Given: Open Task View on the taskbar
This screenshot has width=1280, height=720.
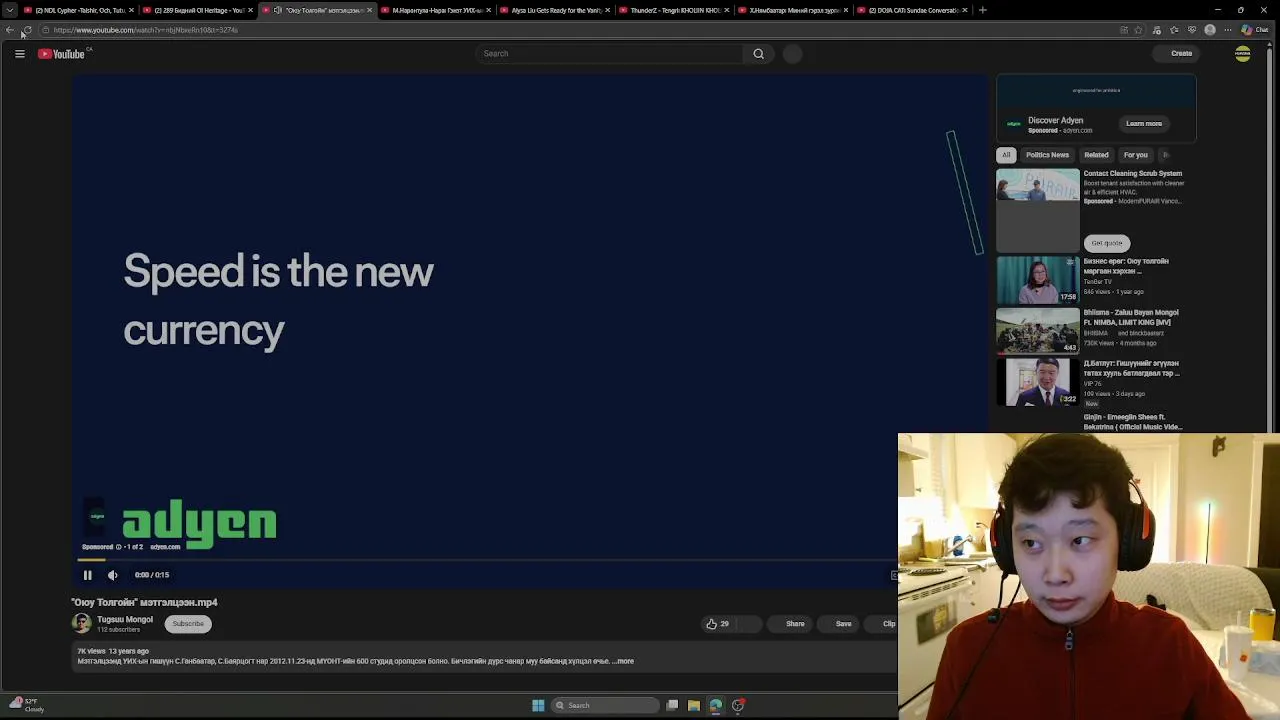Looking at the screenshot, I should (672, 705).
